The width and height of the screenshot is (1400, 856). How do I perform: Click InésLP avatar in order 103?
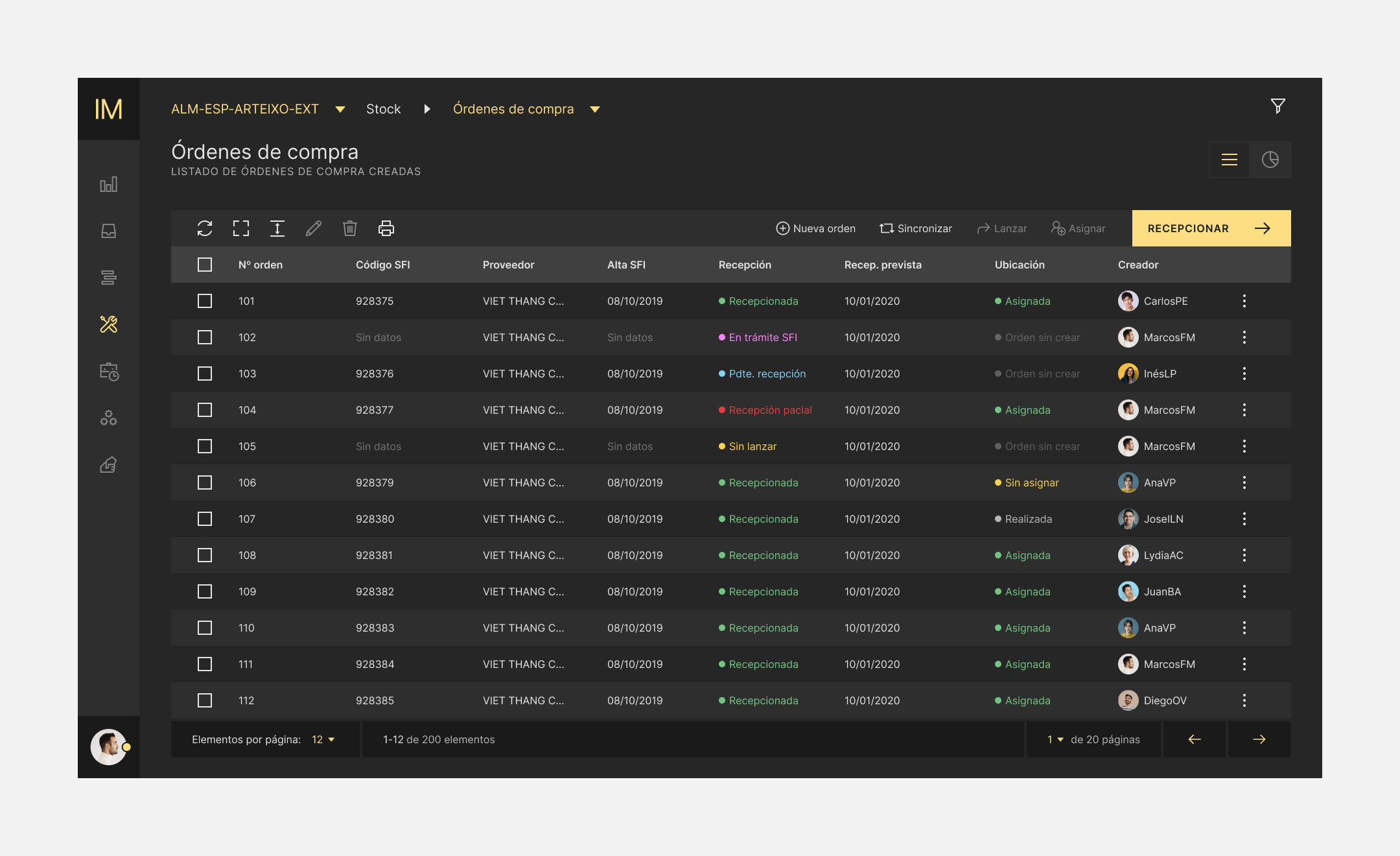point(1128,374)
